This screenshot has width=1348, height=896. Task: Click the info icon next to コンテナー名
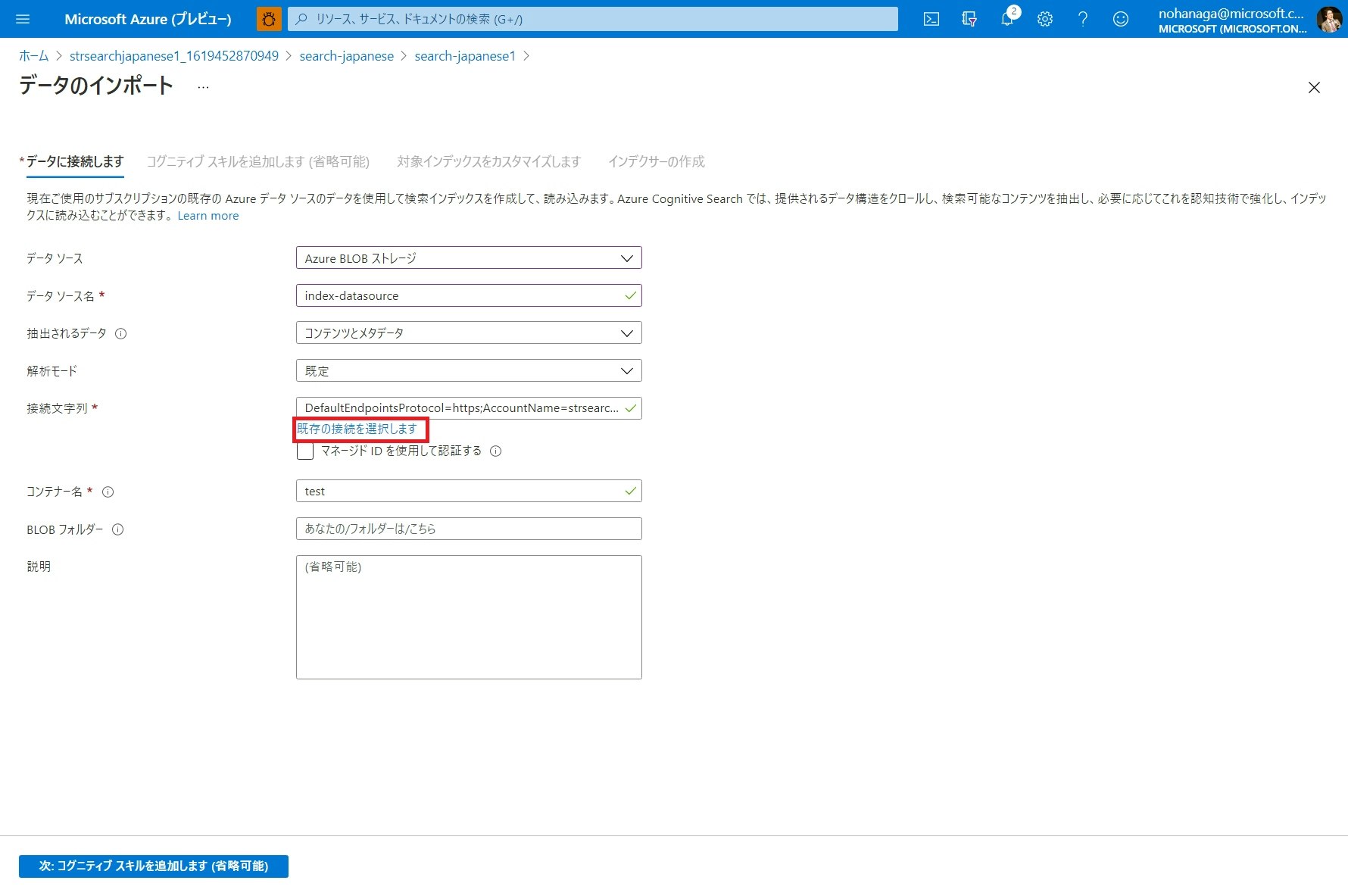(108, 492)
